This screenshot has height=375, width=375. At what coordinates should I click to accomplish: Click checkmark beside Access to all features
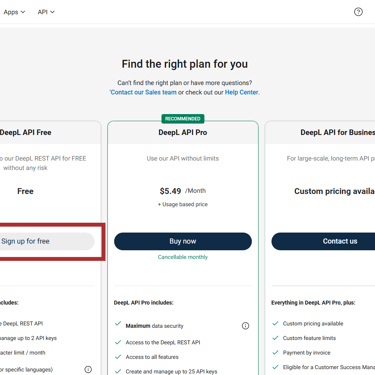[x=118, y=357]
